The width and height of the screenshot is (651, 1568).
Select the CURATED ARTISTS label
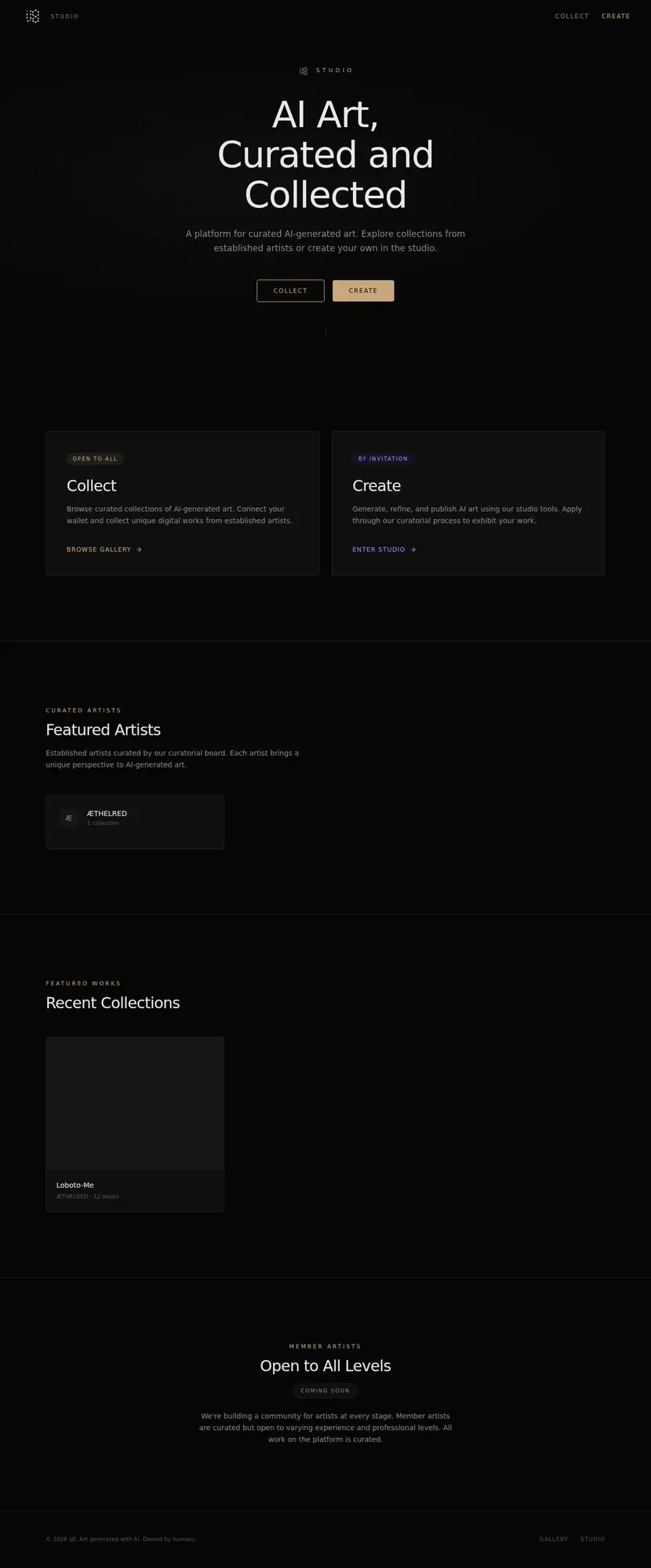point(84,710)
